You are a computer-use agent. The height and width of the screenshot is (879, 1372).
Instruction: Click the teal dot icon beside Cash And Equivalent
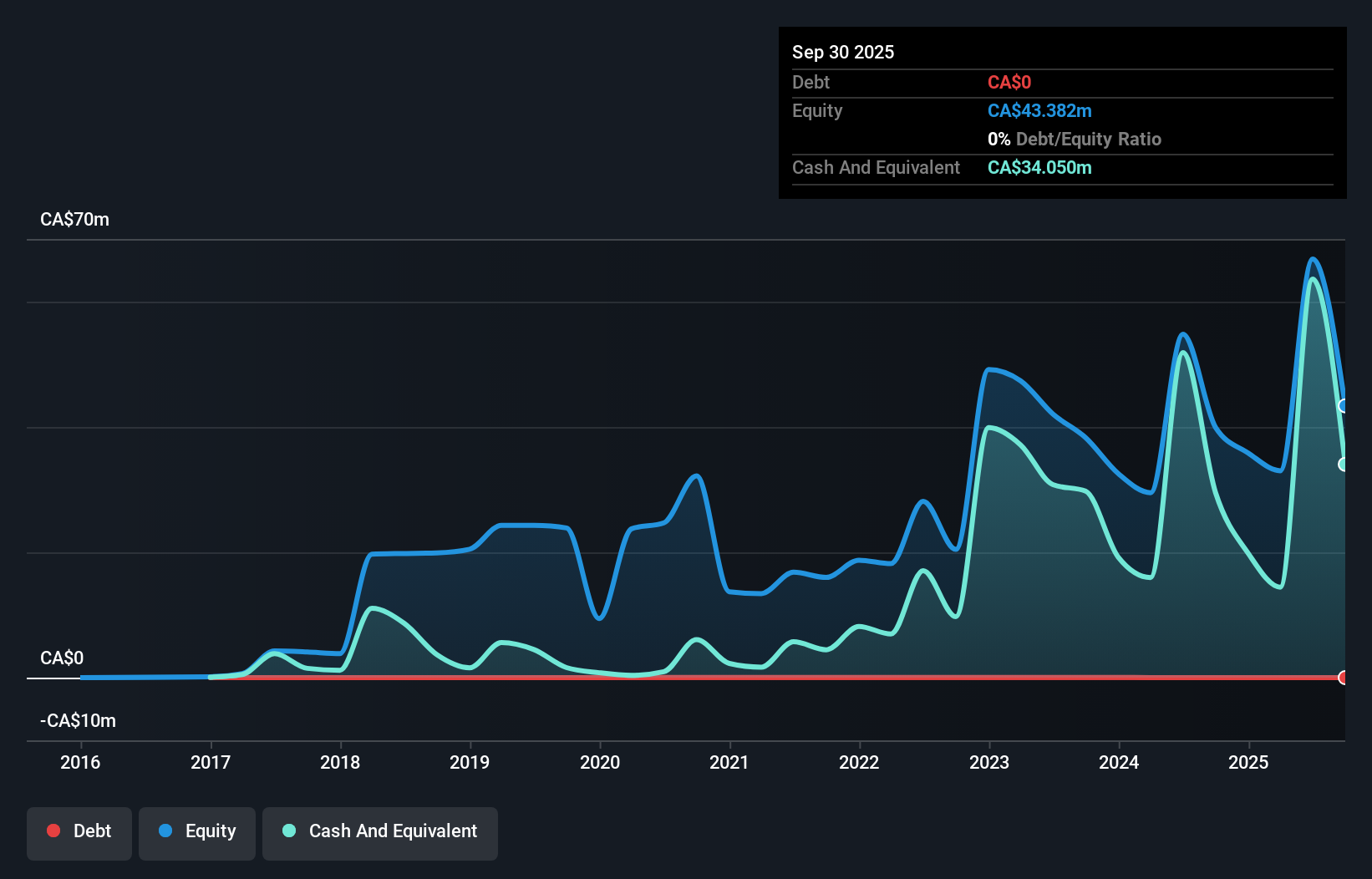coord(288,831)
